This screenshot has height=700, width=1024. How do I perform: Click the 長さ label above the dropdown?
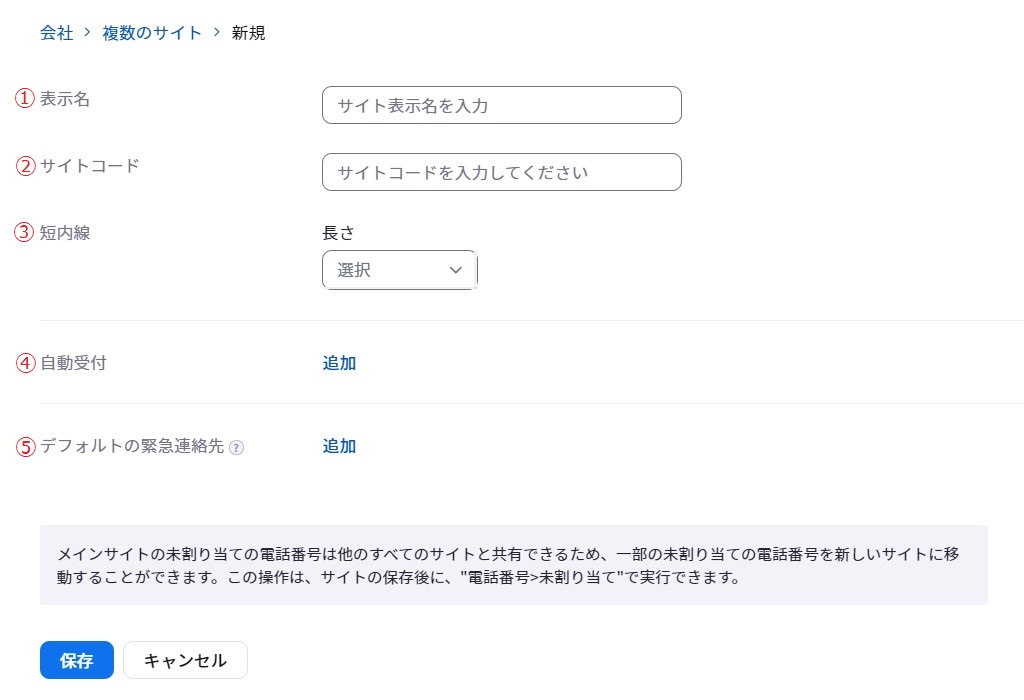click(x=338, y=233)
